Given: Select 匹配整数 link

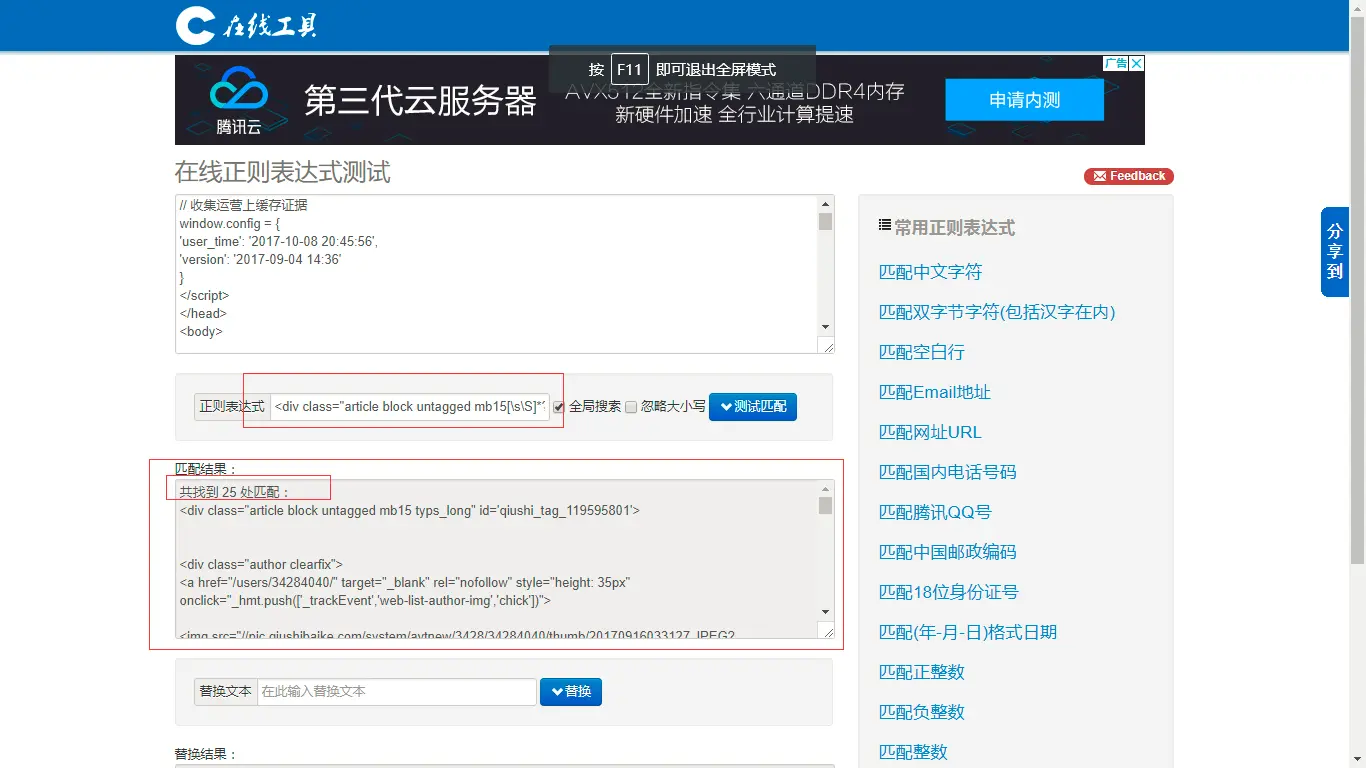Looking at the screenshot, I should (x=913, y=752).
